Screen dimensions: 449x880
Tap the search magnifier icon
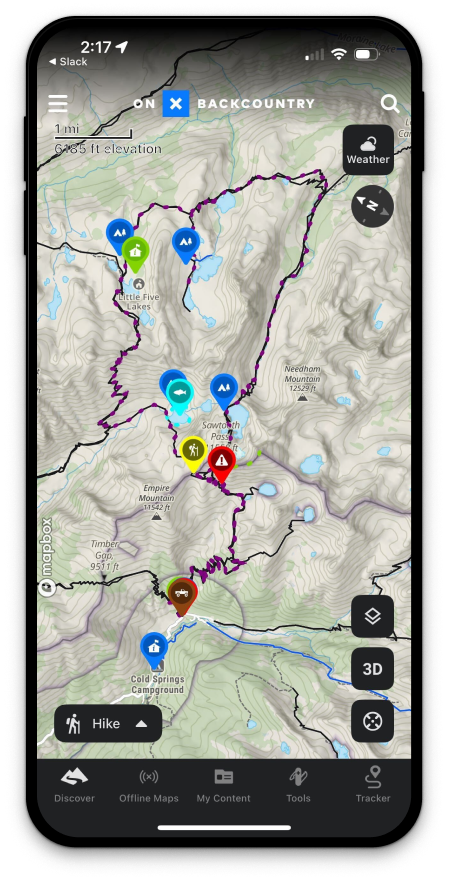(x=390, y=104)
